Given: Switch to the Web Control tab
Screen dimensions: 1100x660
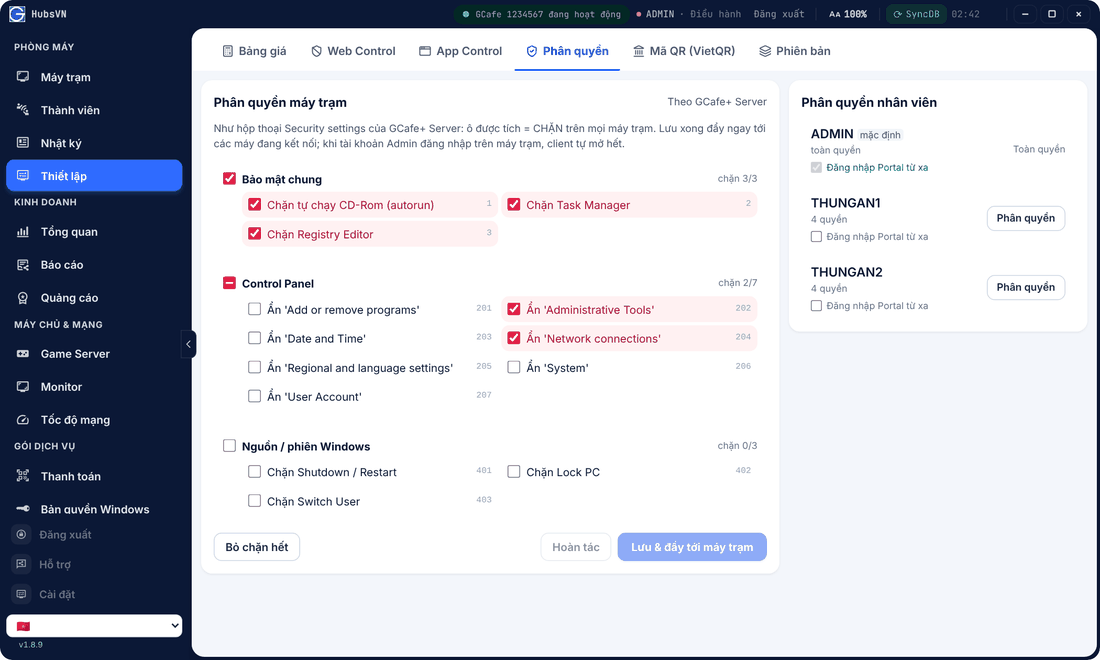Looking at the screenshot, I should 353,50.
